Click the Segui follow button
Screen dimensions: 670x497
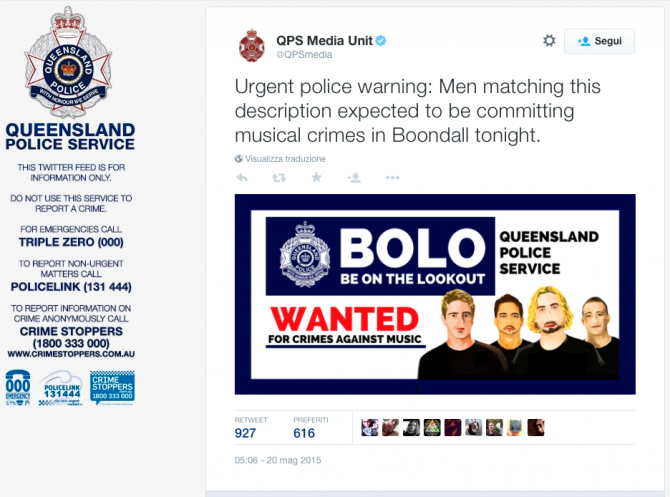coord(599,41)
